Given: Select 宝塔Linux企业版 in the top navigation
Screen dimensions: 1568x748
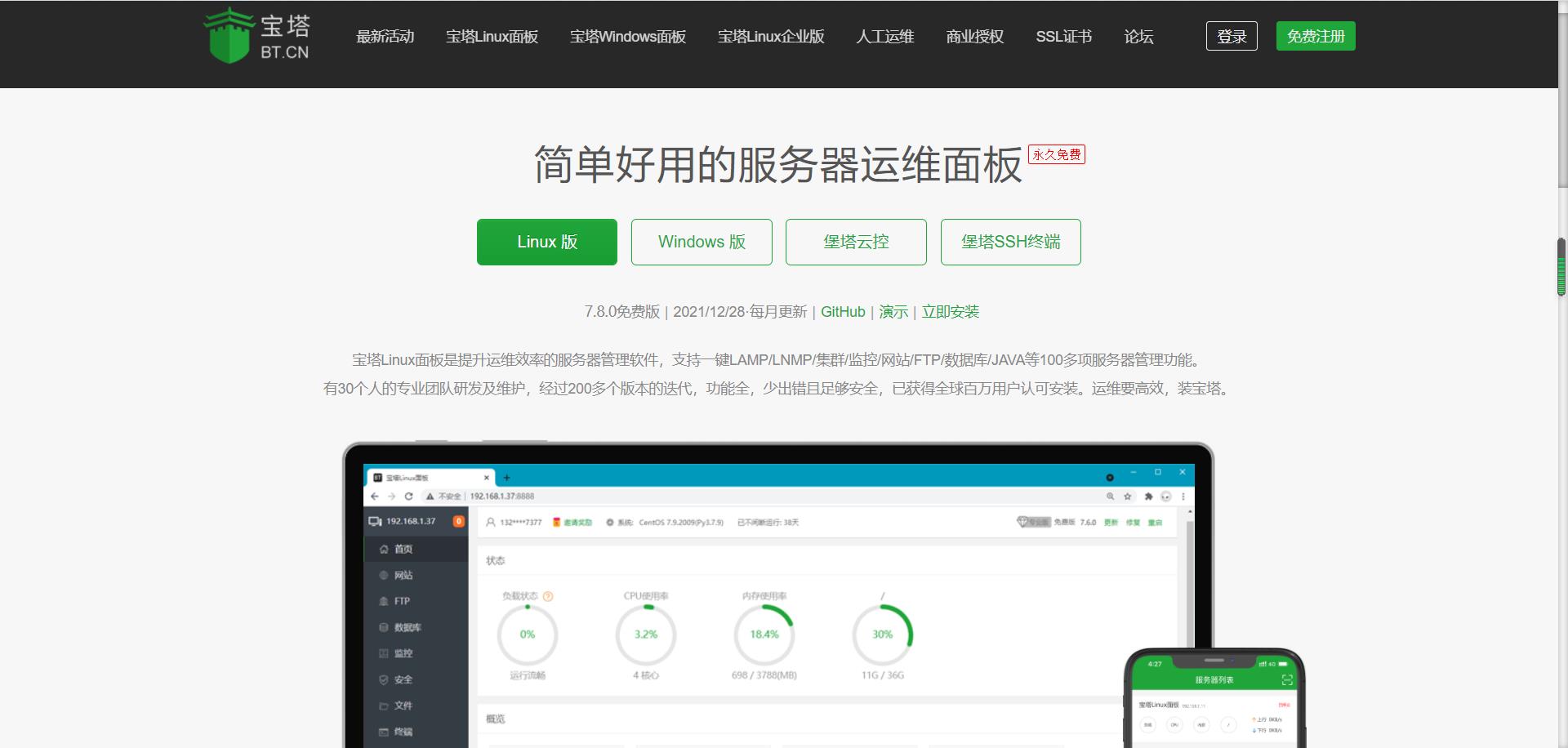Looking at the screenshot, I should [x=771, y=37].
